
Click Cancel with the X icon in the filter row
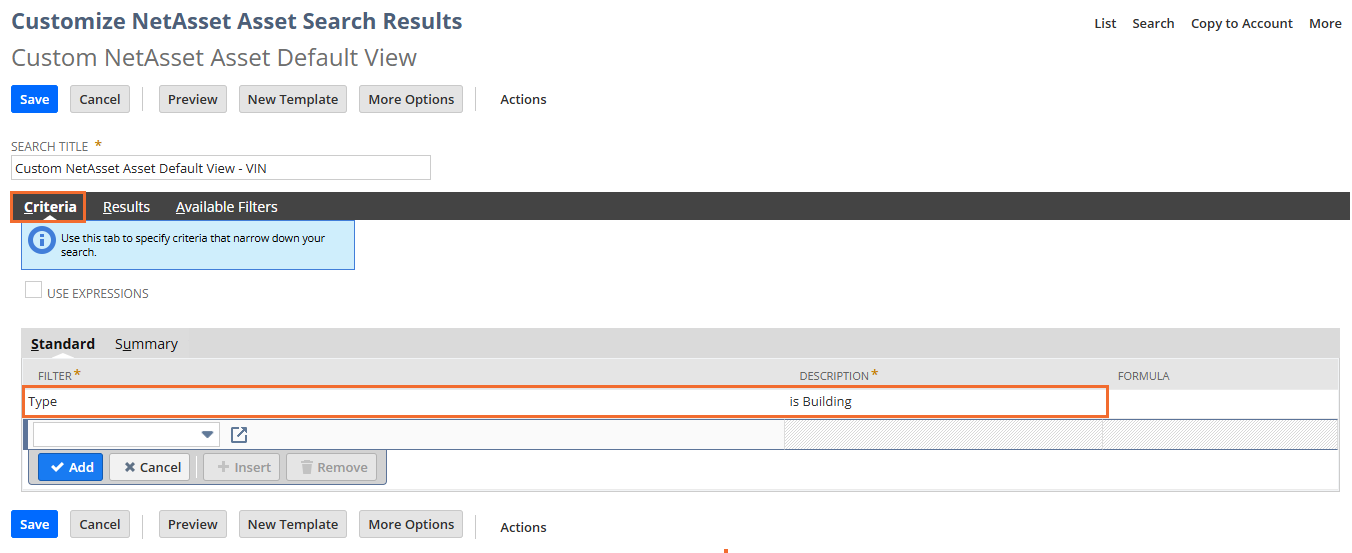pyautogui.click(x=152, y=467)
